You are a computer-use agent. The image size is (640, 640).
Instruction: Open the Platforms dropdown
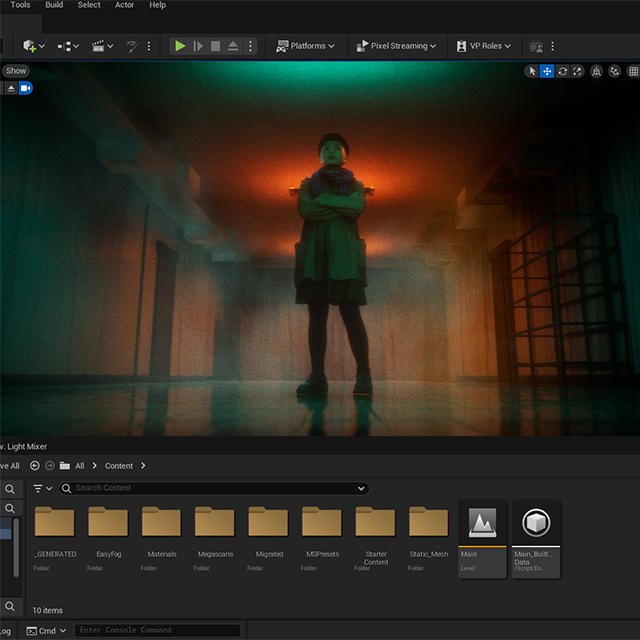tap(306, 46)
